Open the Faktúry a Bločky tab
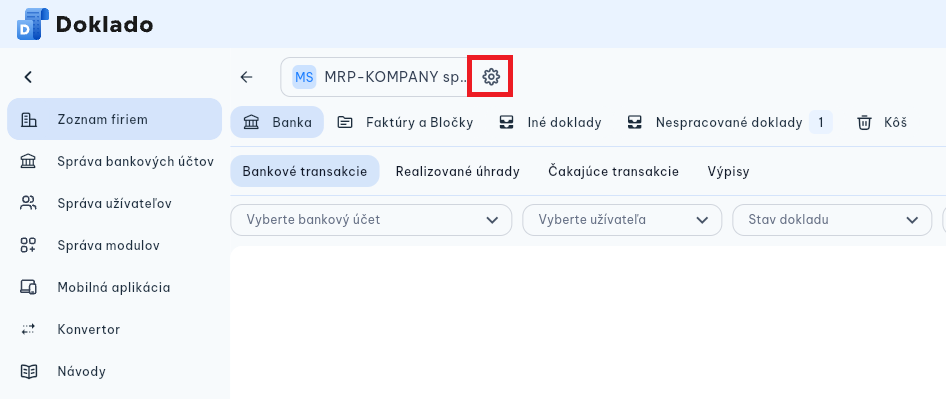Viewport: 946px width, 399px height. coord(405,123)
